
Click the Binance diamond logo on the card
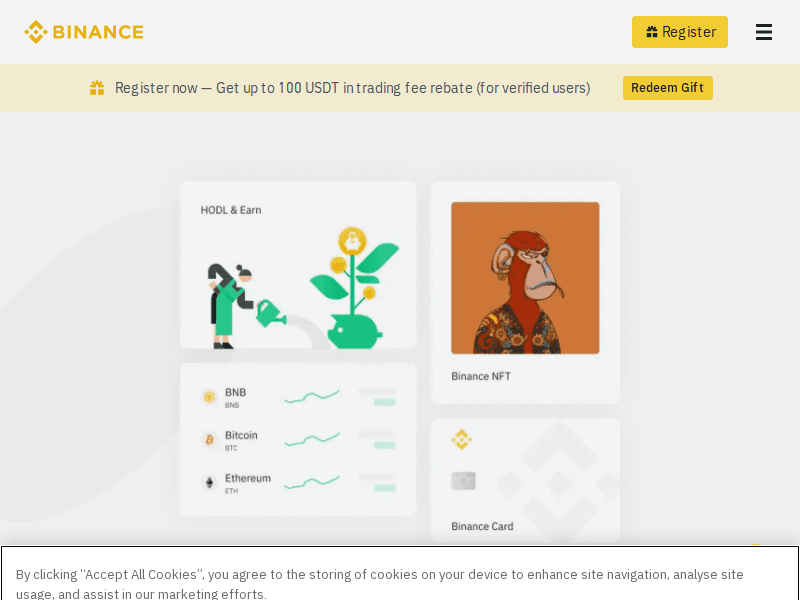(462, 439)
